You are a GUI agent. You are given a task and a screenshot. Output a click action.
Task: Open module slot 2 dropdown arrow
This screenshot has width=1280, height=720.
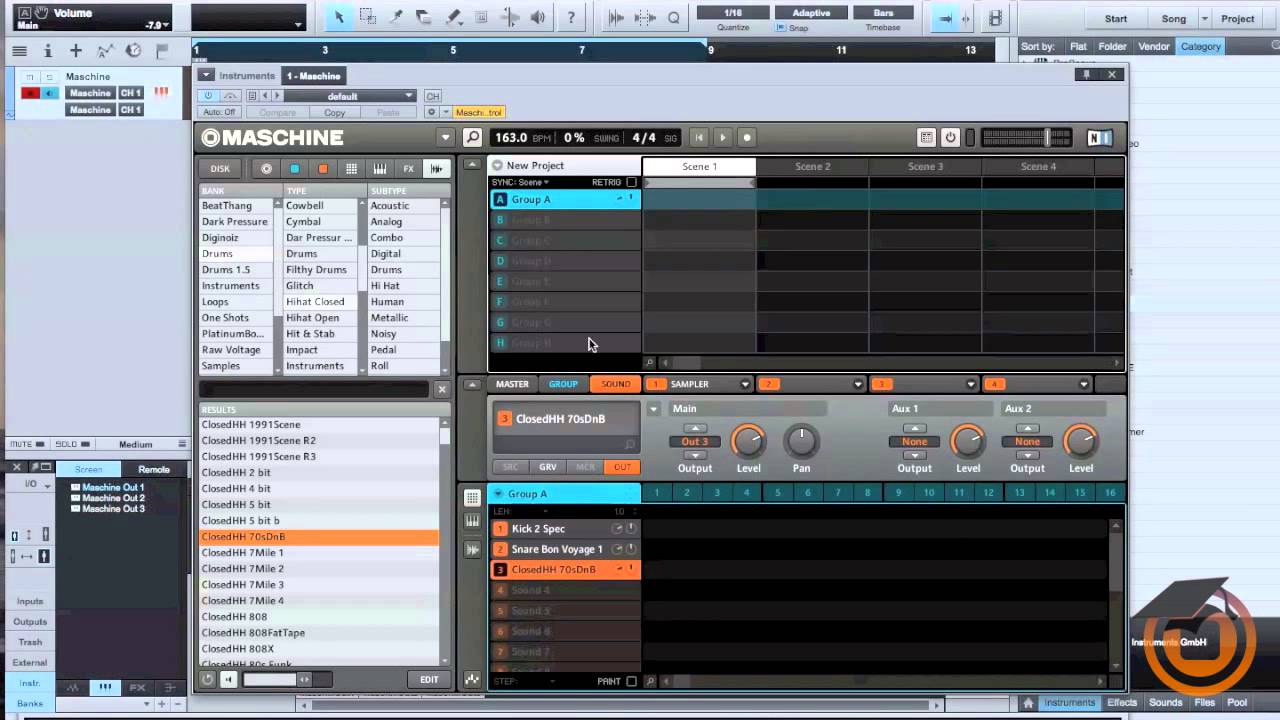(x=858, y=384)
